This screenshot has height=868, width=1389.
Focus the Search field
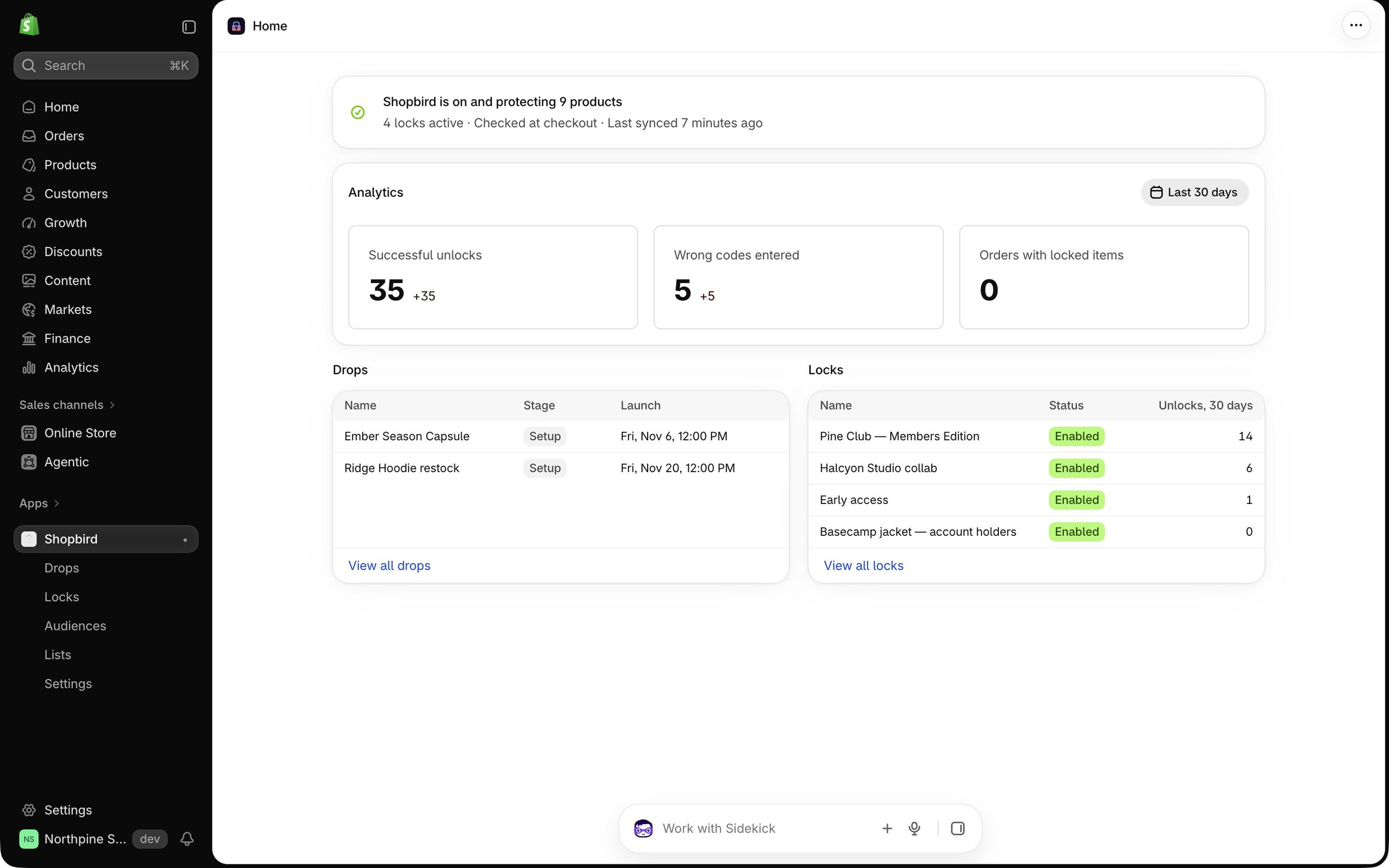pyautogui.click(x=106, y=66)
